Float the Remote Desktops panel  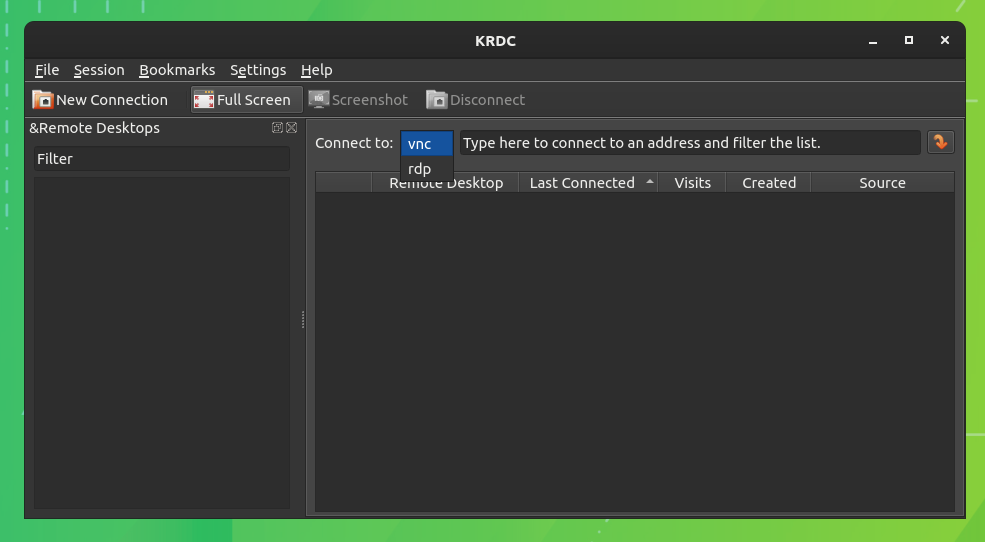tap(277, 128)
